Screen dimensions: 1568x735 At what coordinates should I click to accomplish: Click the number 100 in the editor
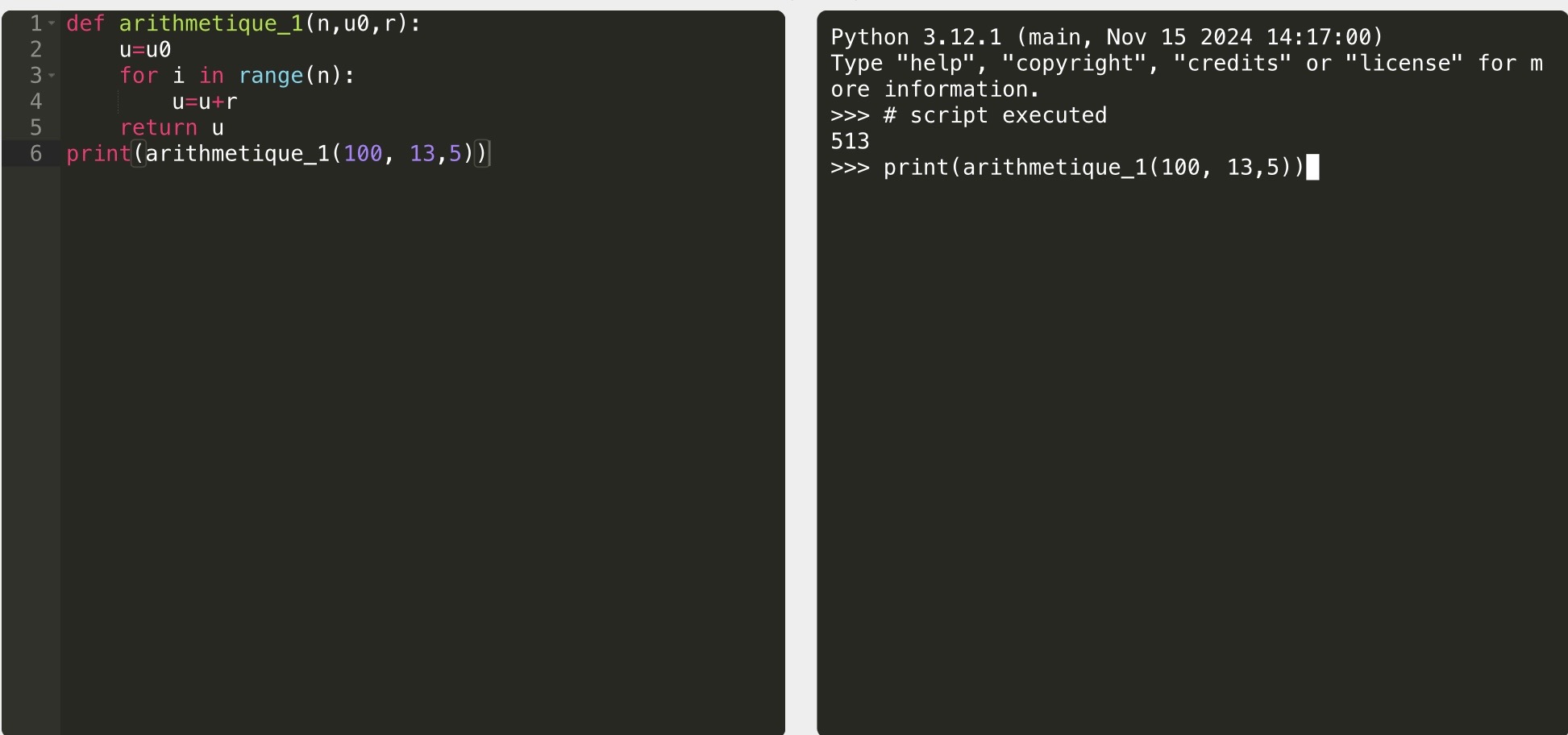(363, 153)
